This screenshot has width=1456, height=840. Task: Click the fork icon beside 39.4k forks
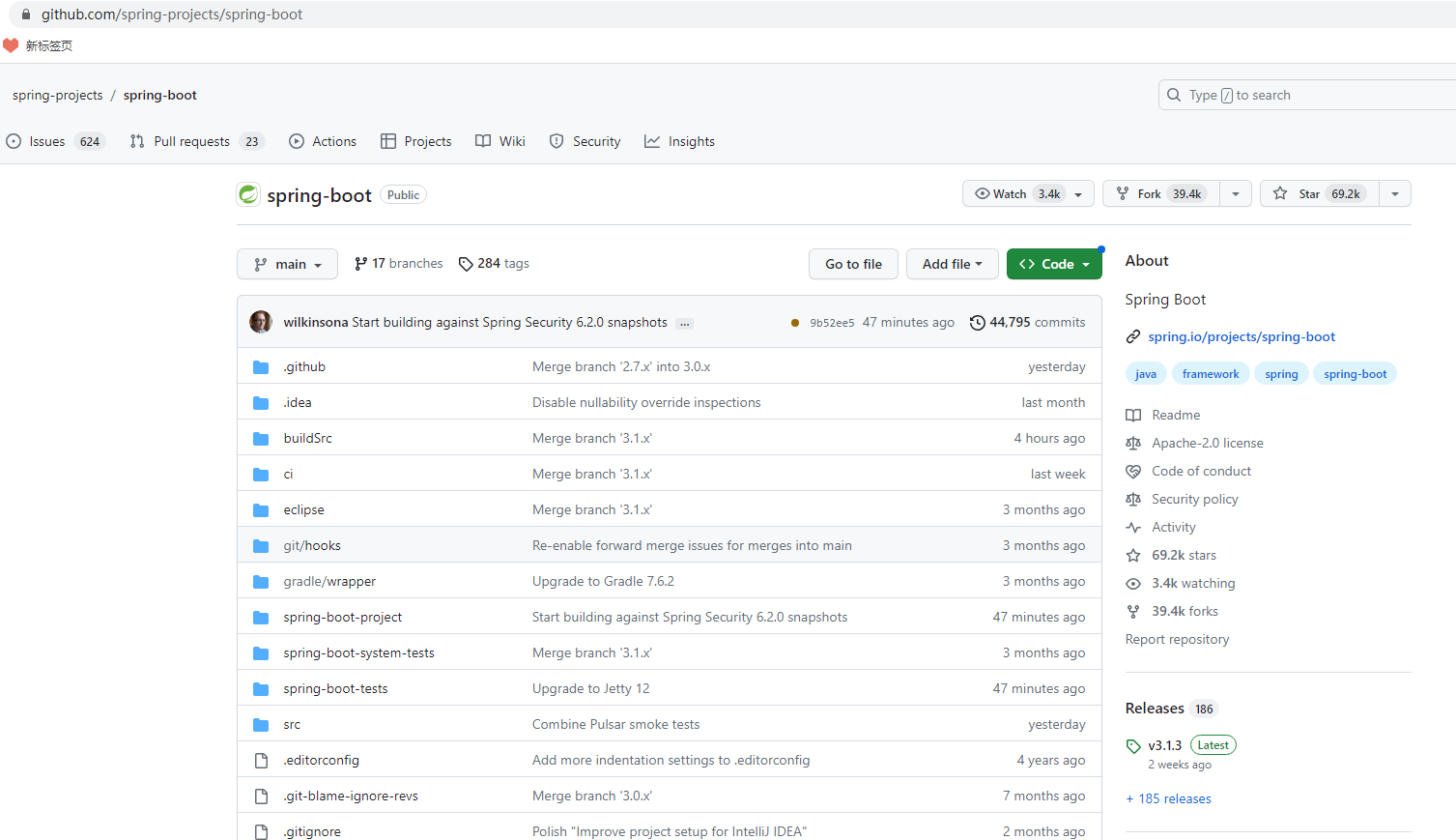1133,612
